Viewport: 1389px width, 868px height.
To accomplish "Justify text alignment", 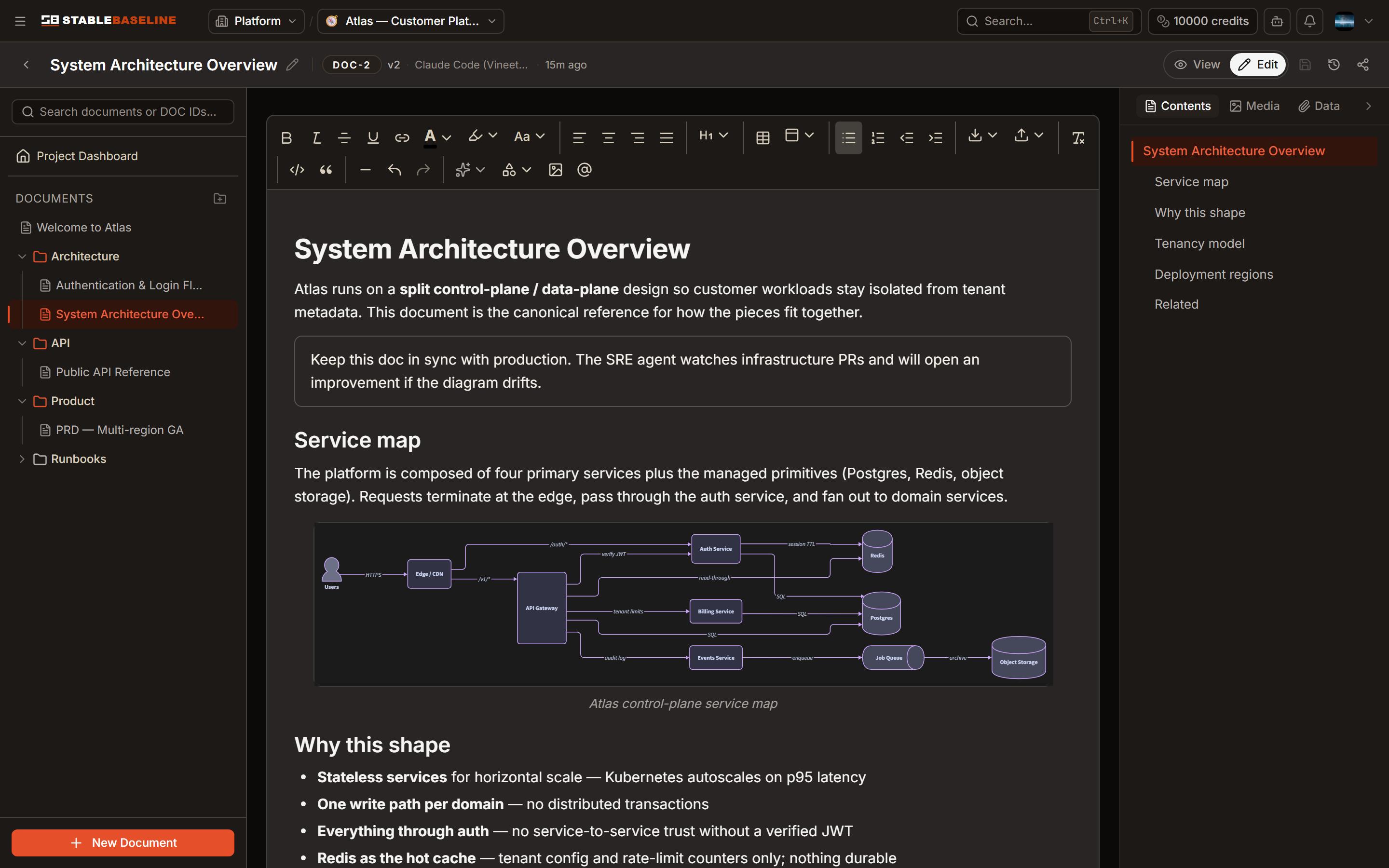I will tap(667, 138).
